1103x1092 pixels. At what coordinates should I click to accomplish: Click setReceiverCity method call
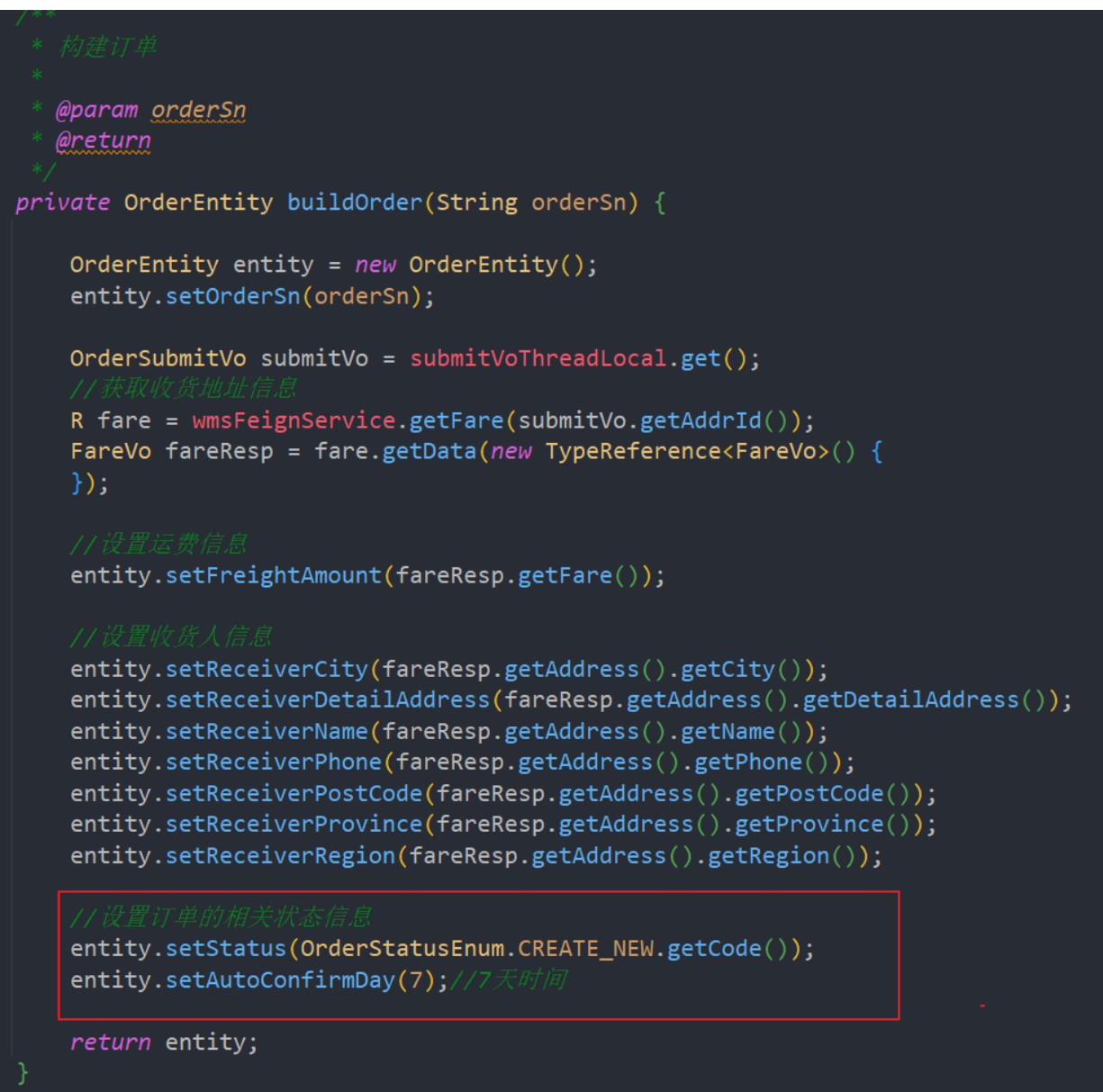coord(267,669)
